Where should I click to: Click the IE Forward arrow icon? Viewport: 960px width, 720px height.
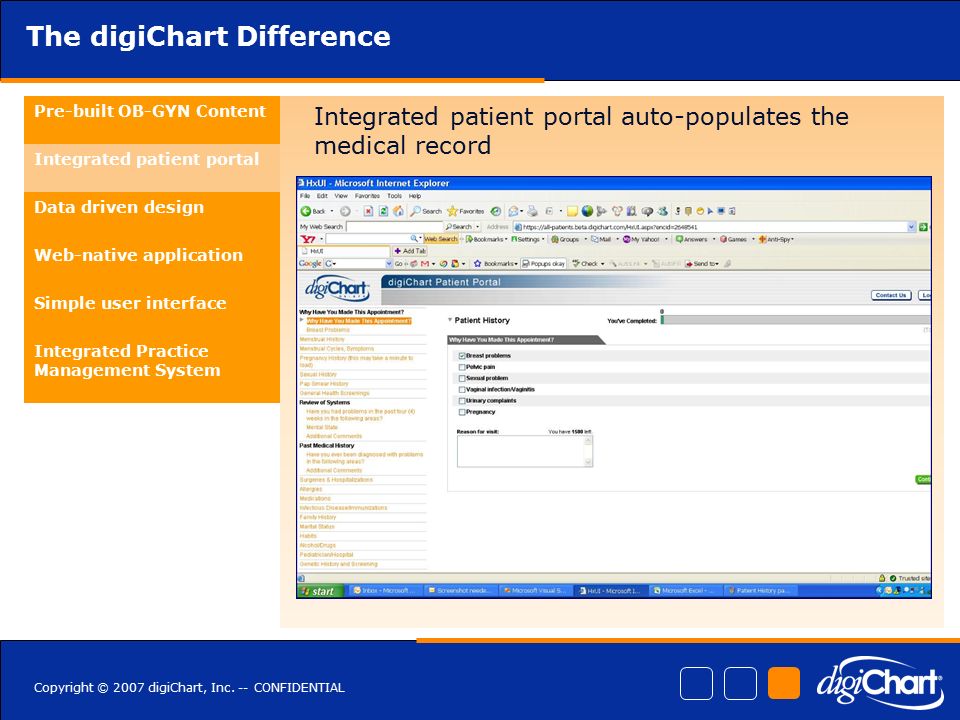[x=345, y=211]
